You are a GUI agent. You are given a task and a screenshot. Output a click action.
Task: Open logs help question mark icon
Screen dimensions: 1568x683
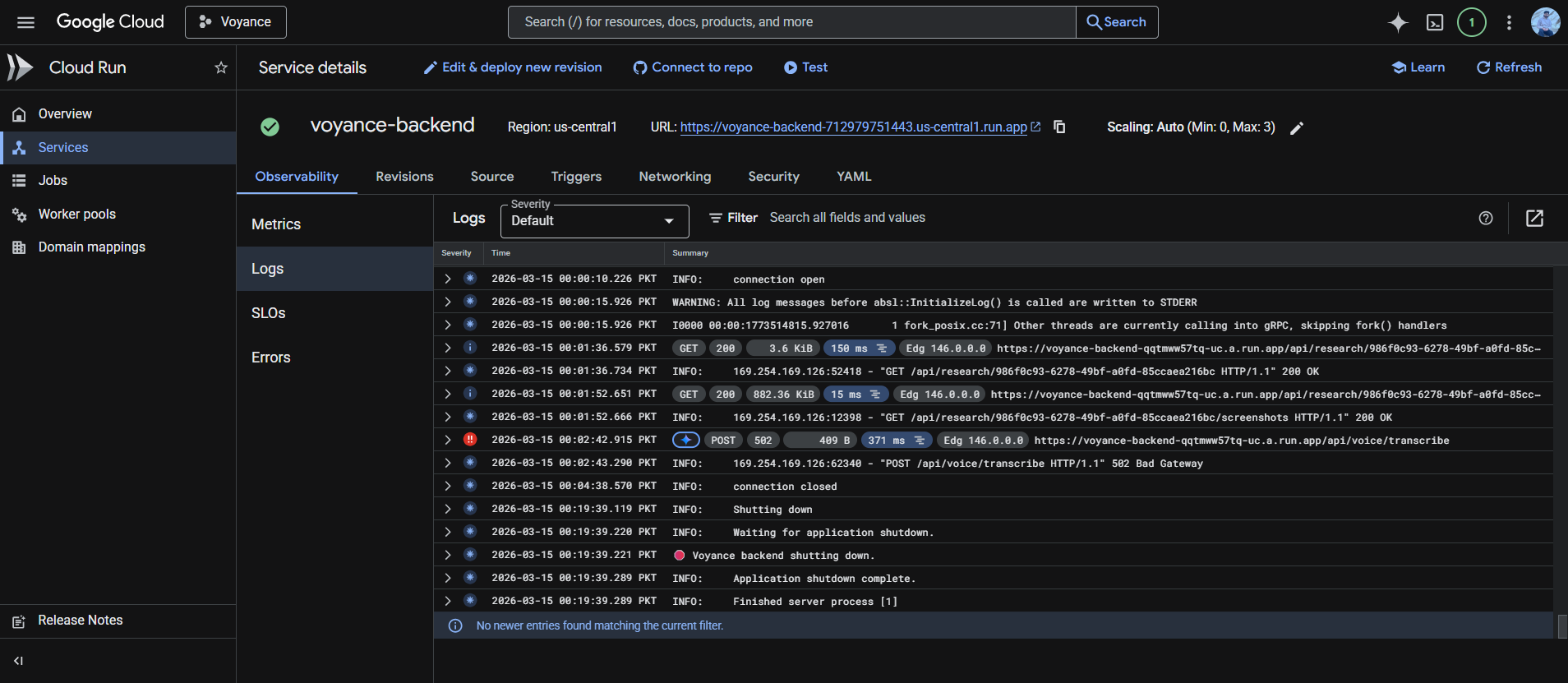(x=1486, y=218)
